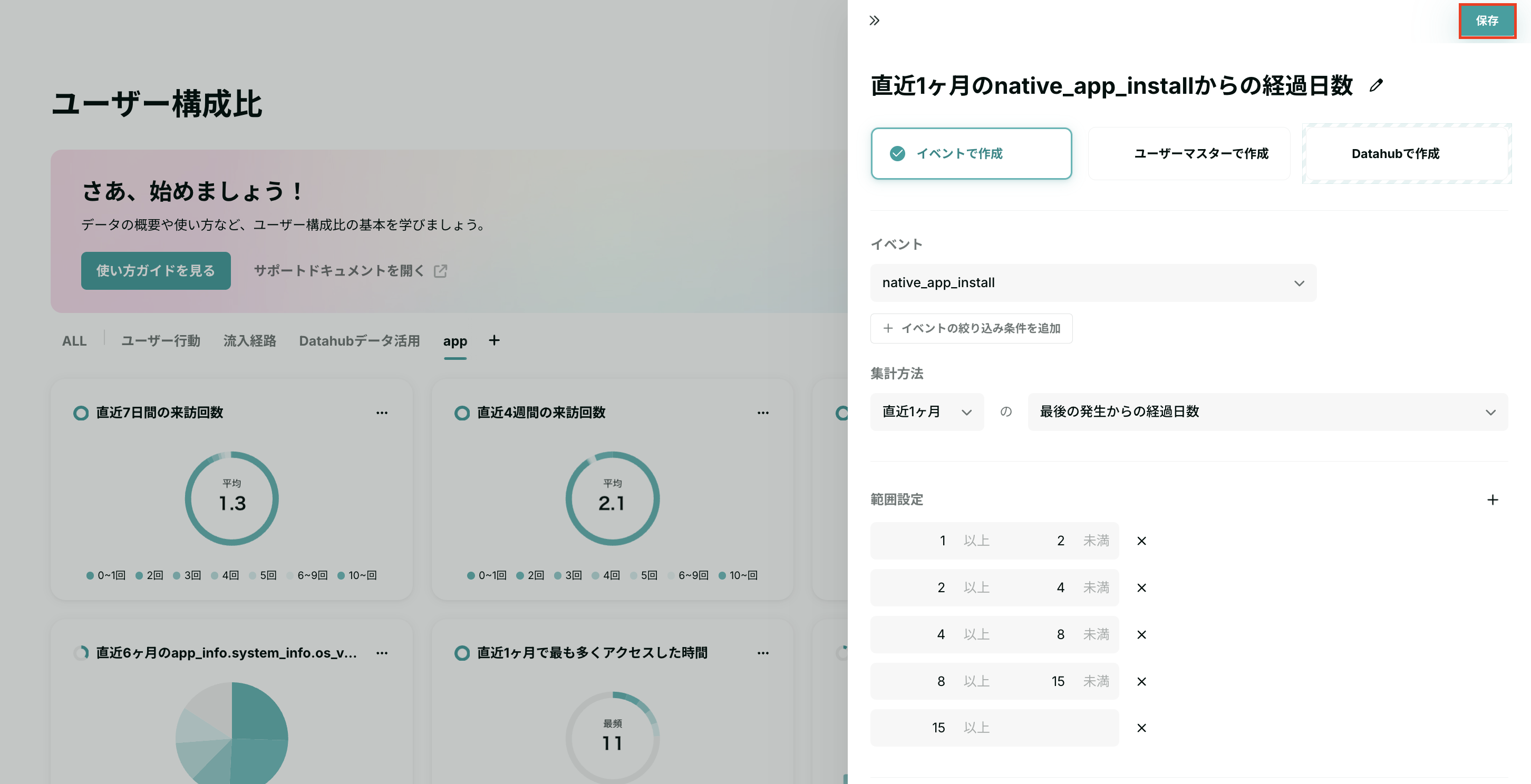Click the upper bound 8 in third range
The height and width of the screenshot is (784, 1531).
tap(1060, 635)
